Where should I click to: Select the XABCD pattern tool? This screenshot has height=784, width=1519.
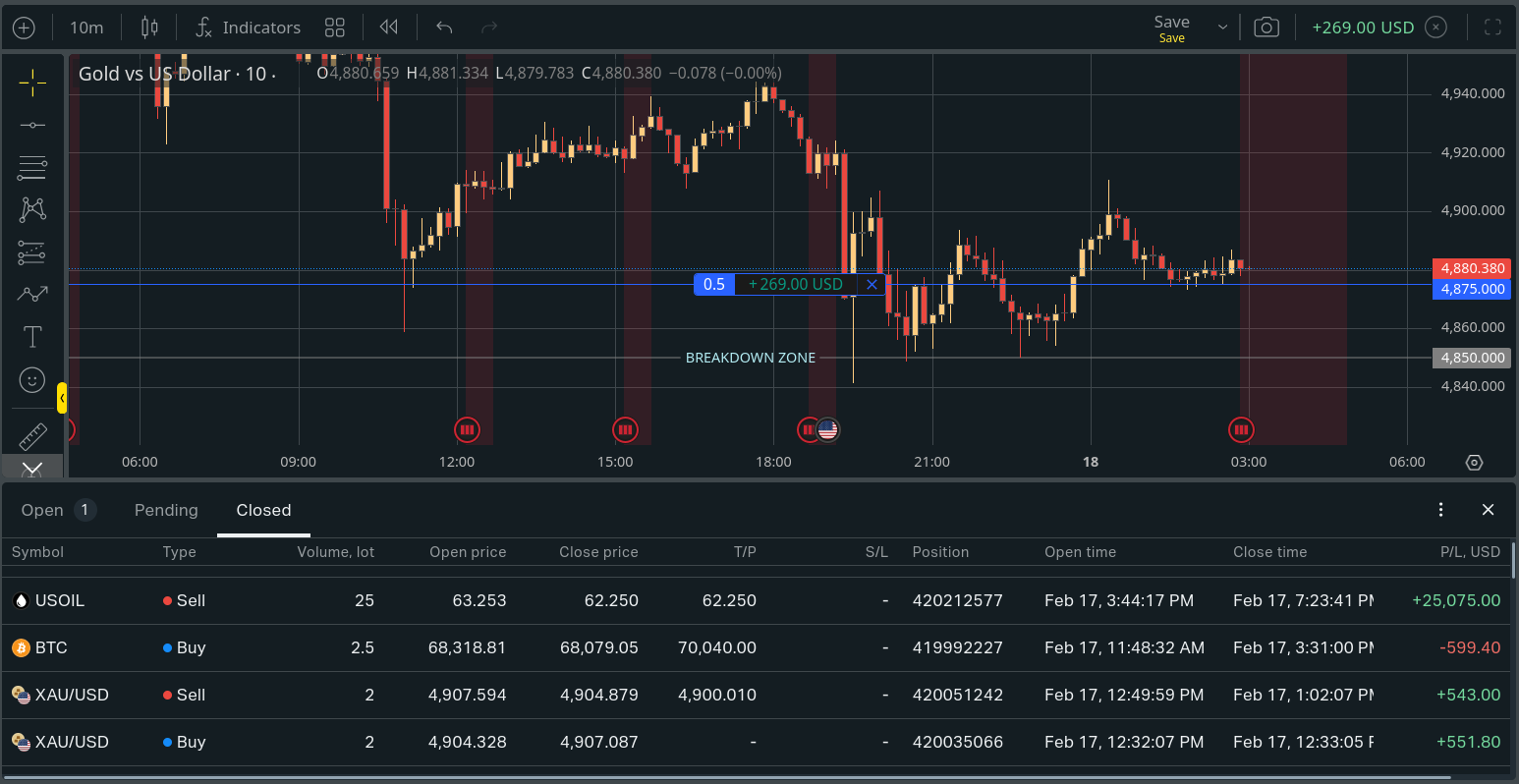32,209
